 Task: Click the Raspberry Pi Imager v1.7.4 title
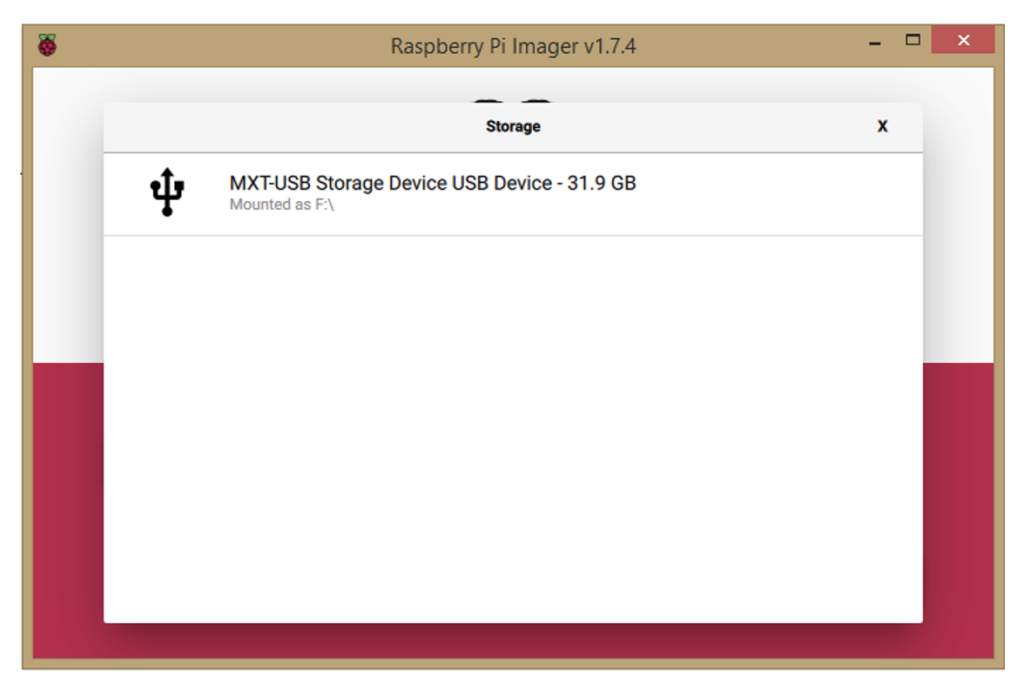[513, 46]
